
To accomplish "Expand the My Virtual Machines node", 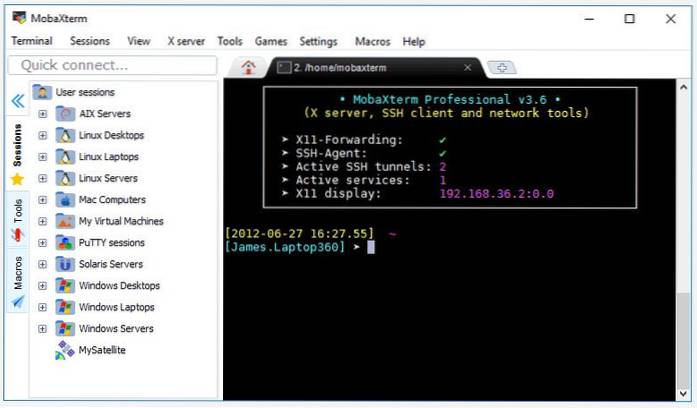I will point(43,221).
